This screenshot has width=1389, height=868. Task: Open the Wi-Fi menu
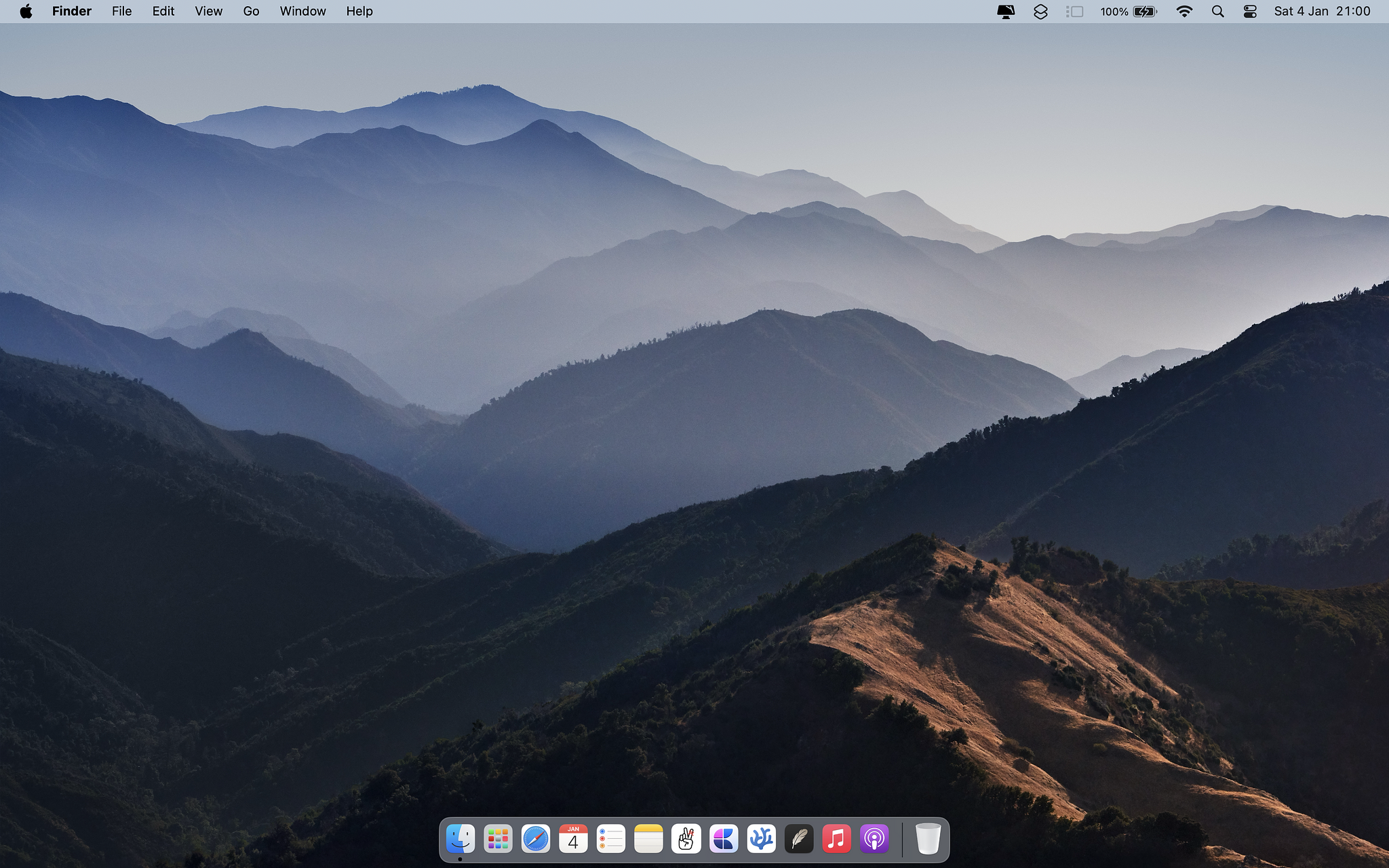tap(1184, 12)
